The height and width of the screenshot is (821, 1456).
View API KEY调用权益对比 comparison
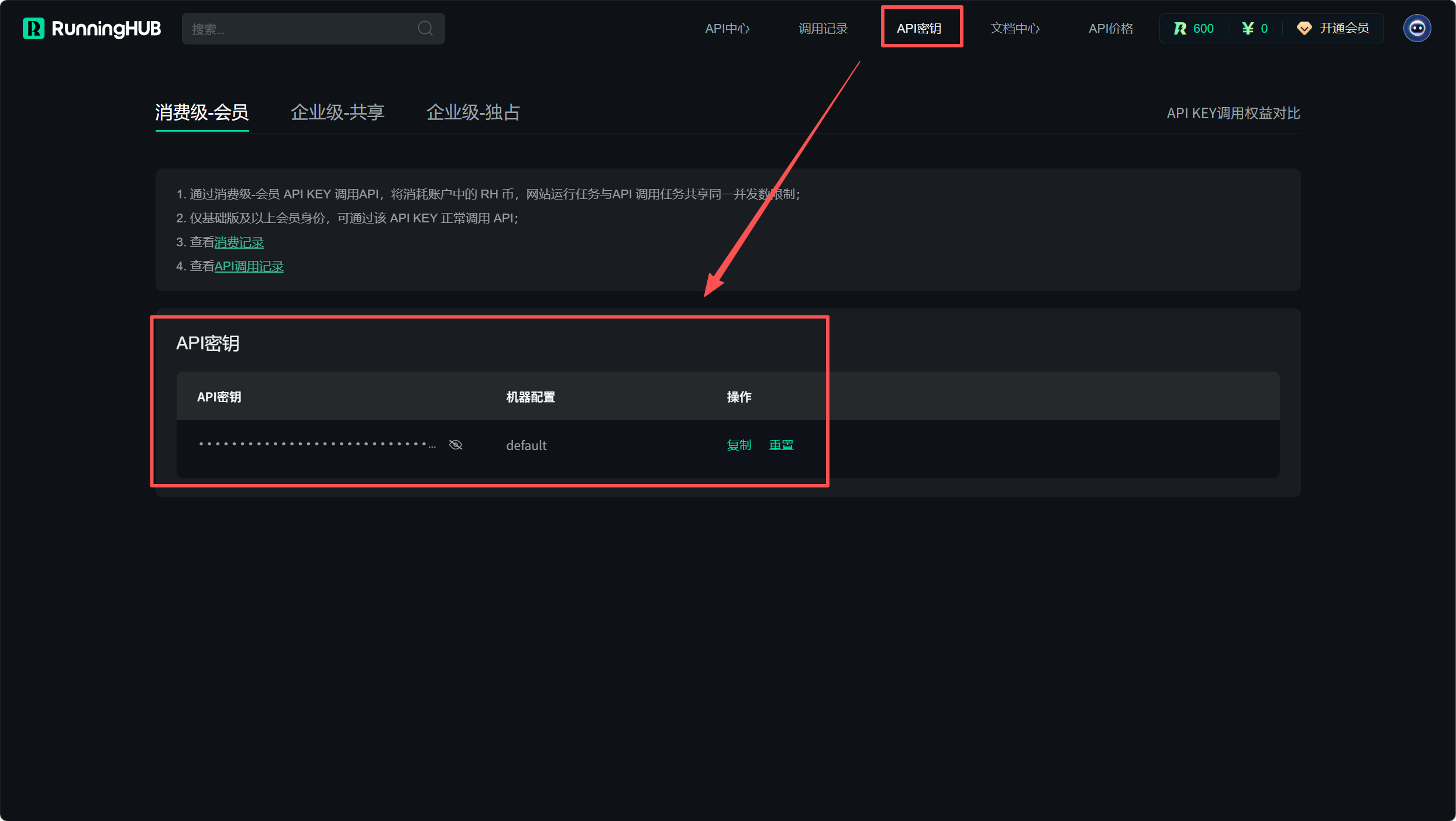tap(1233, 113)
